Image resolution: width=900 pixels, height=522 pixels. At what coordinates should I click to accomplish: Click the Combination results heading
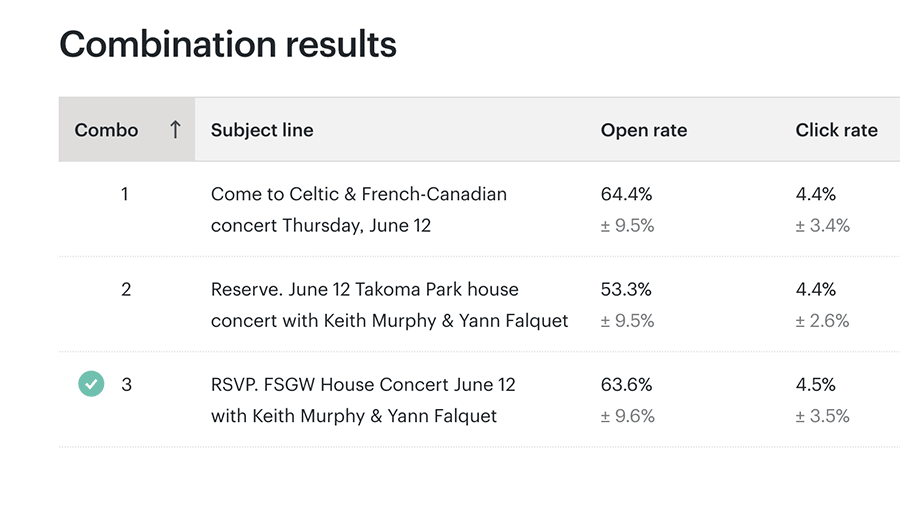[x=228, y=45]
